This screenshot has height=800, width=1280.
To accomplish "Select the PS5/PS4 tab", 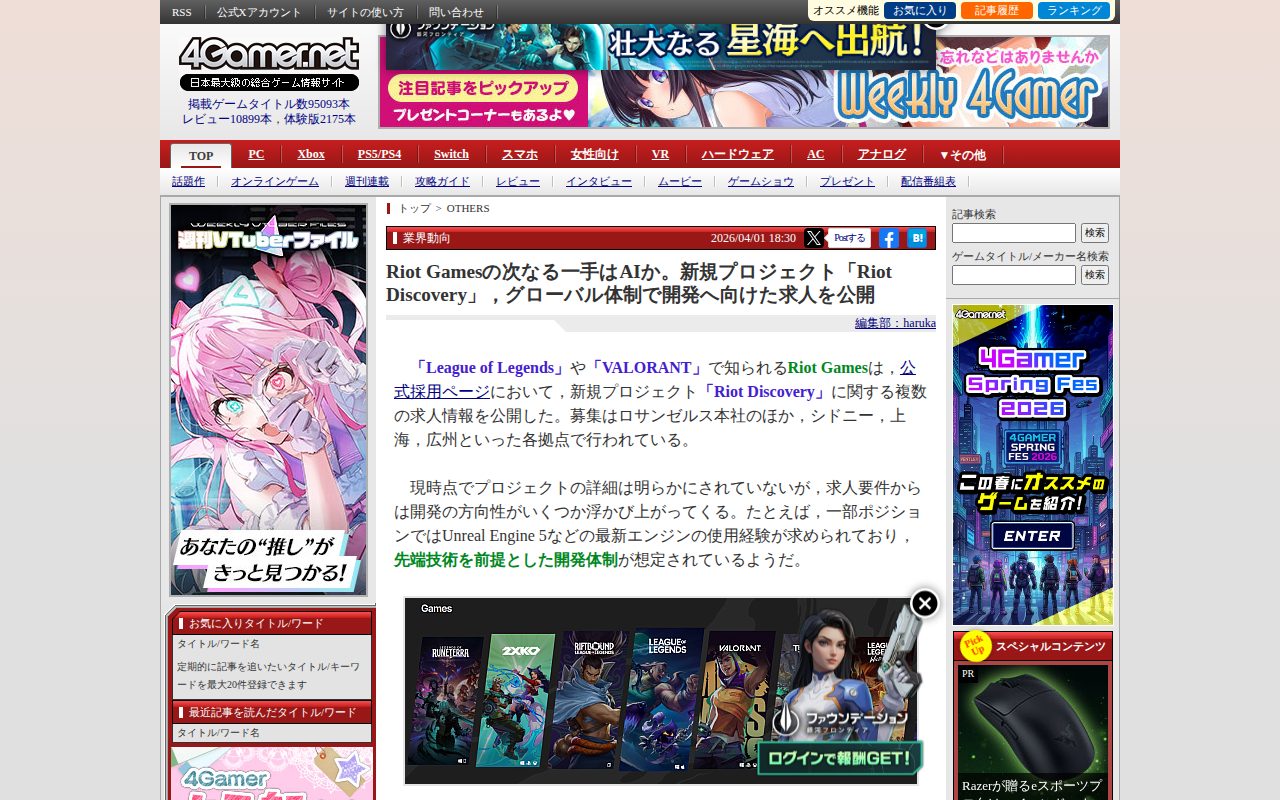I will pyautogui.click(x=379, y=154).
